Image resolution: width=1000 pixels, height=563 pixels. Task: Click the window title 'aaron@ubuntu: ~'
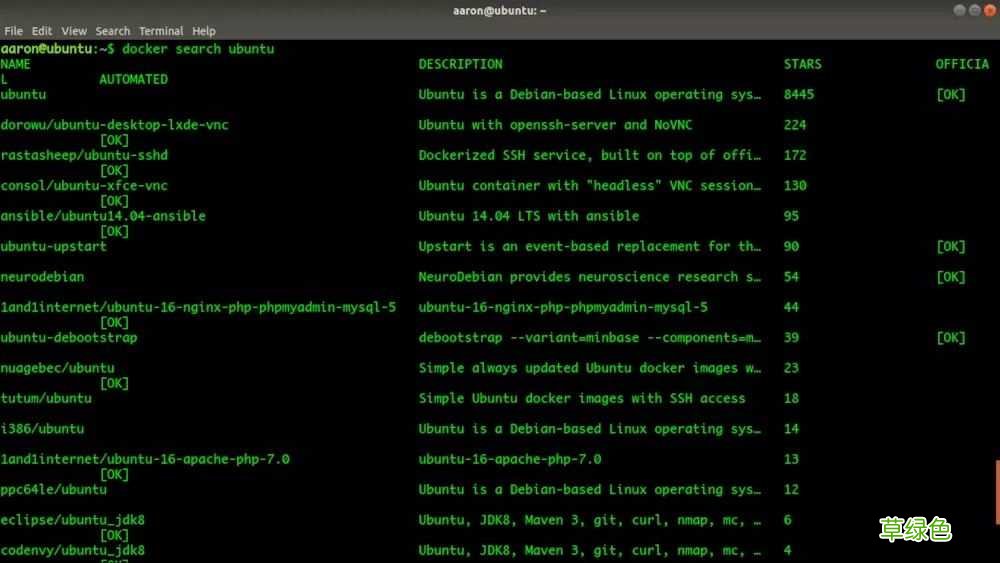[499, 11]
